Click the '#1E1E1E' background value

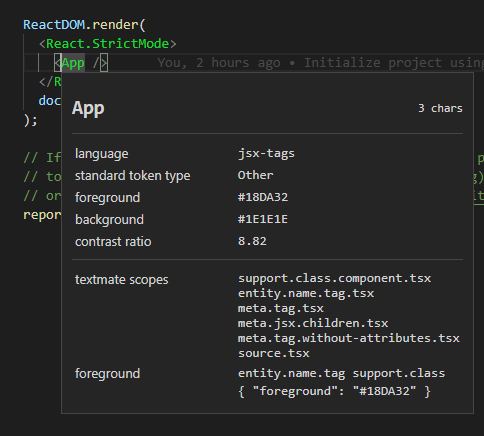263,219
